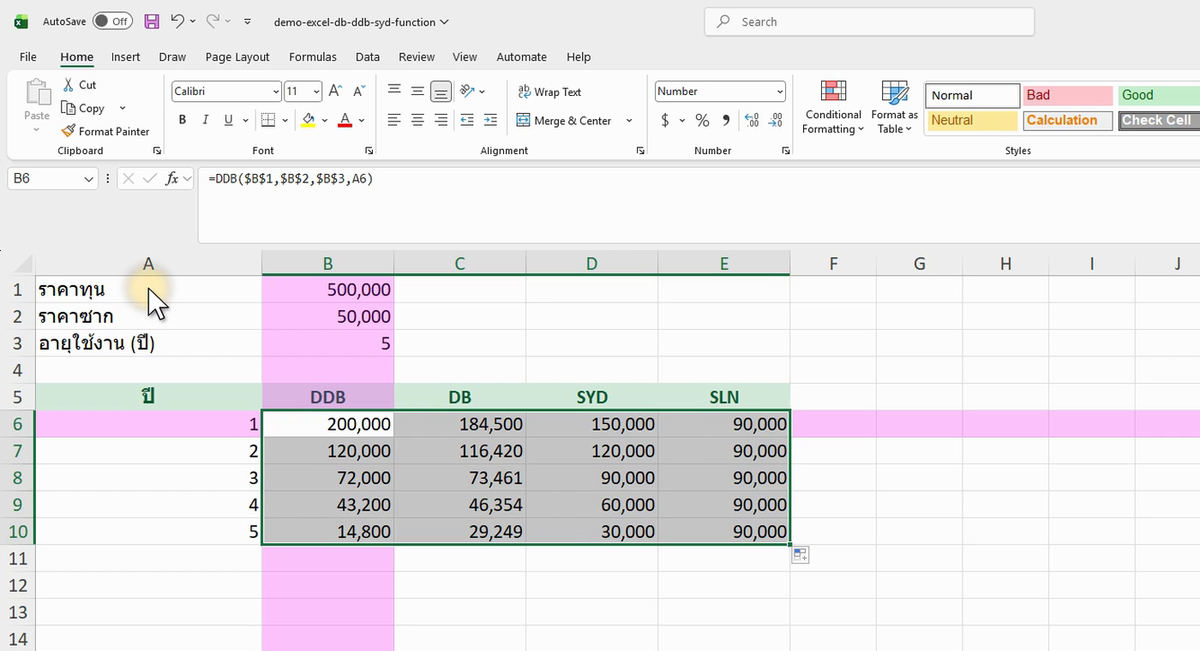
Task: Apply the Bad cell style
Action: tap(1067, 95)
